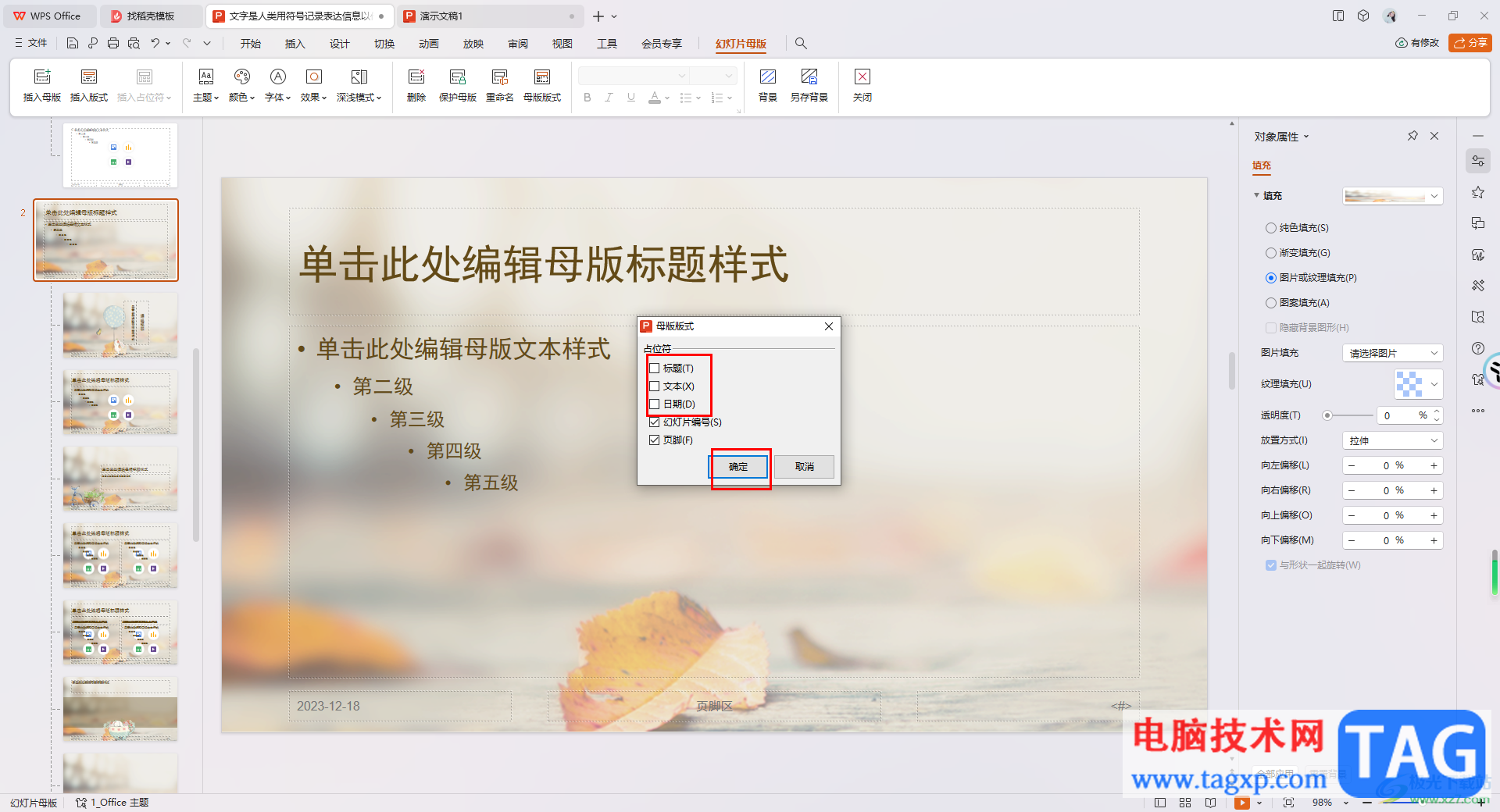
Task: Open the Placement (拉伸) dropdown
Action: pos(1392,440)
